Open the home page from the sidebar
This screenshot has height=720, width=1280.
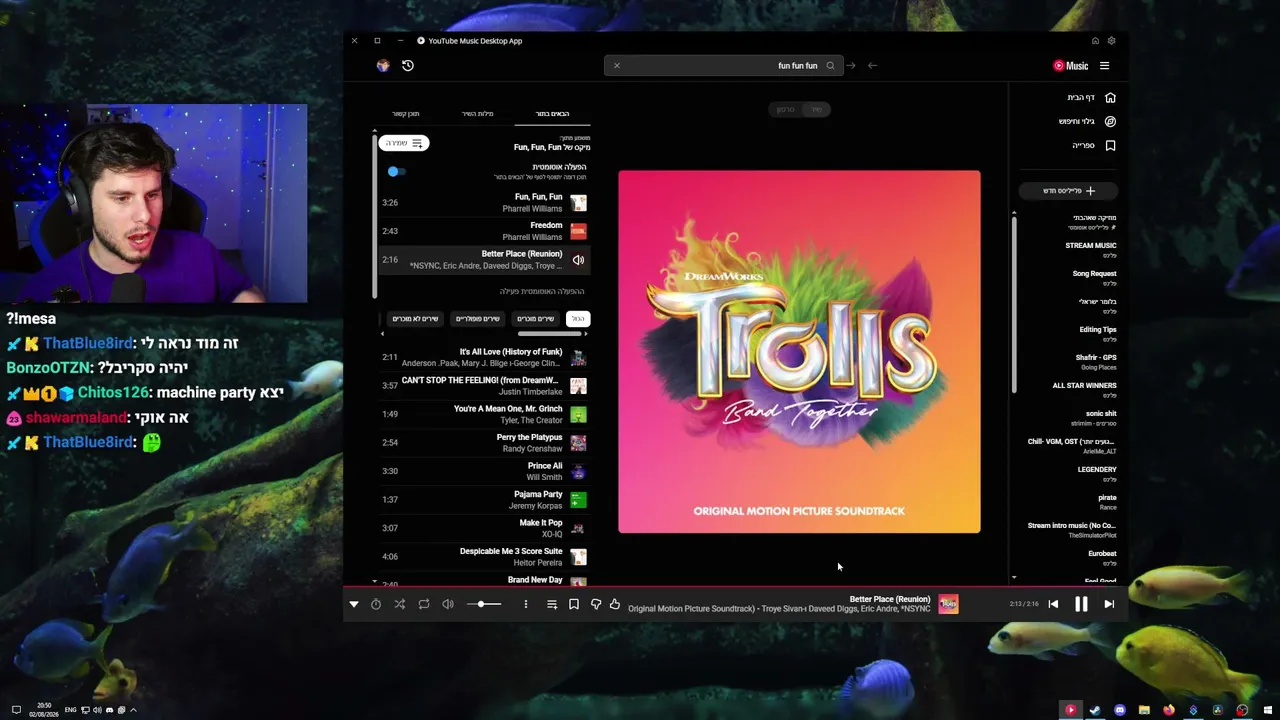coord(1092,97)
